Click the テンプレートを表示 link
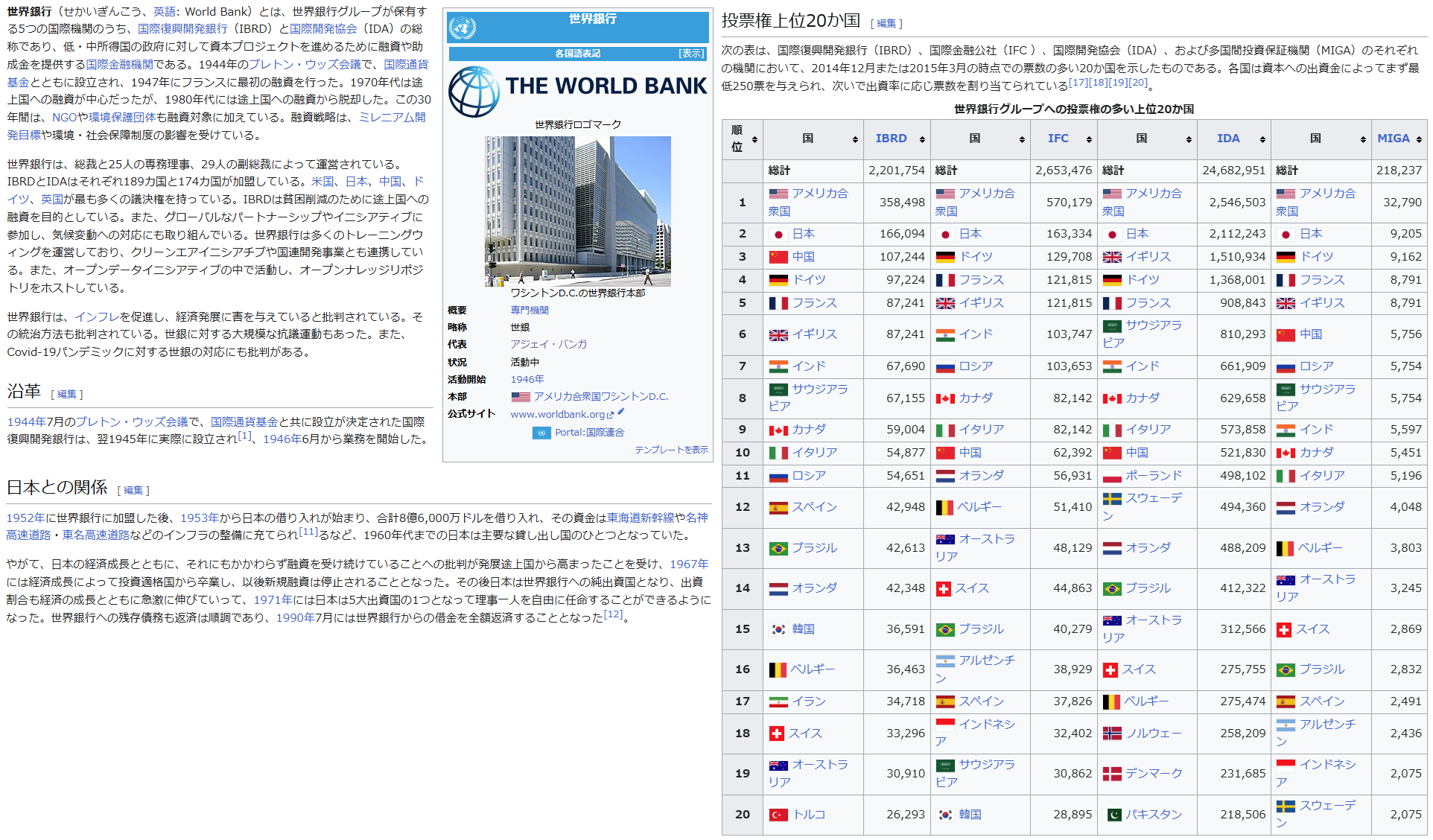This screenshot has height=840, width=1433. 671,450
